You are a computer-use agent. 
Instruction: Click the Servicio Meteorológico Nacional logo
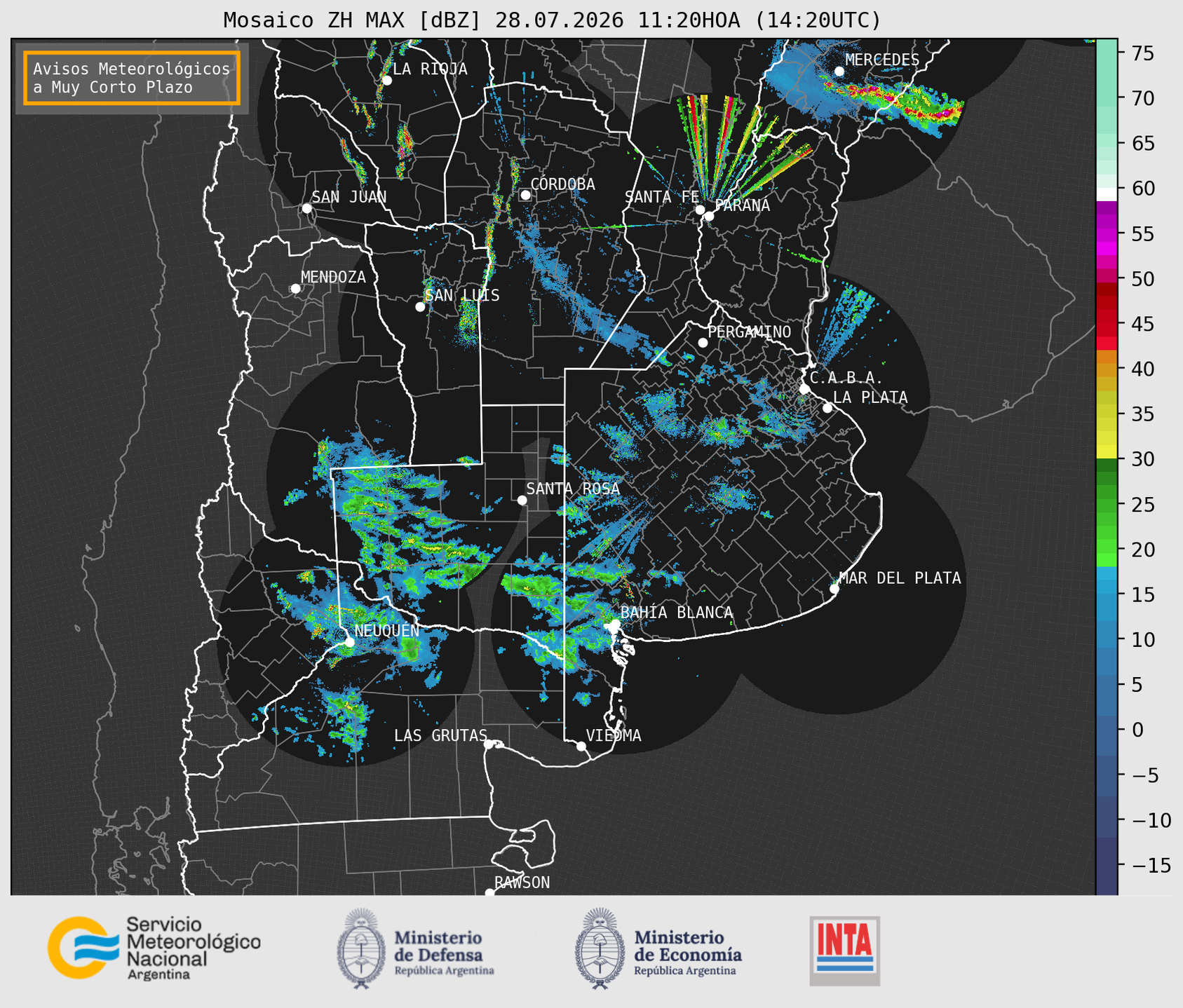point(154,948)
